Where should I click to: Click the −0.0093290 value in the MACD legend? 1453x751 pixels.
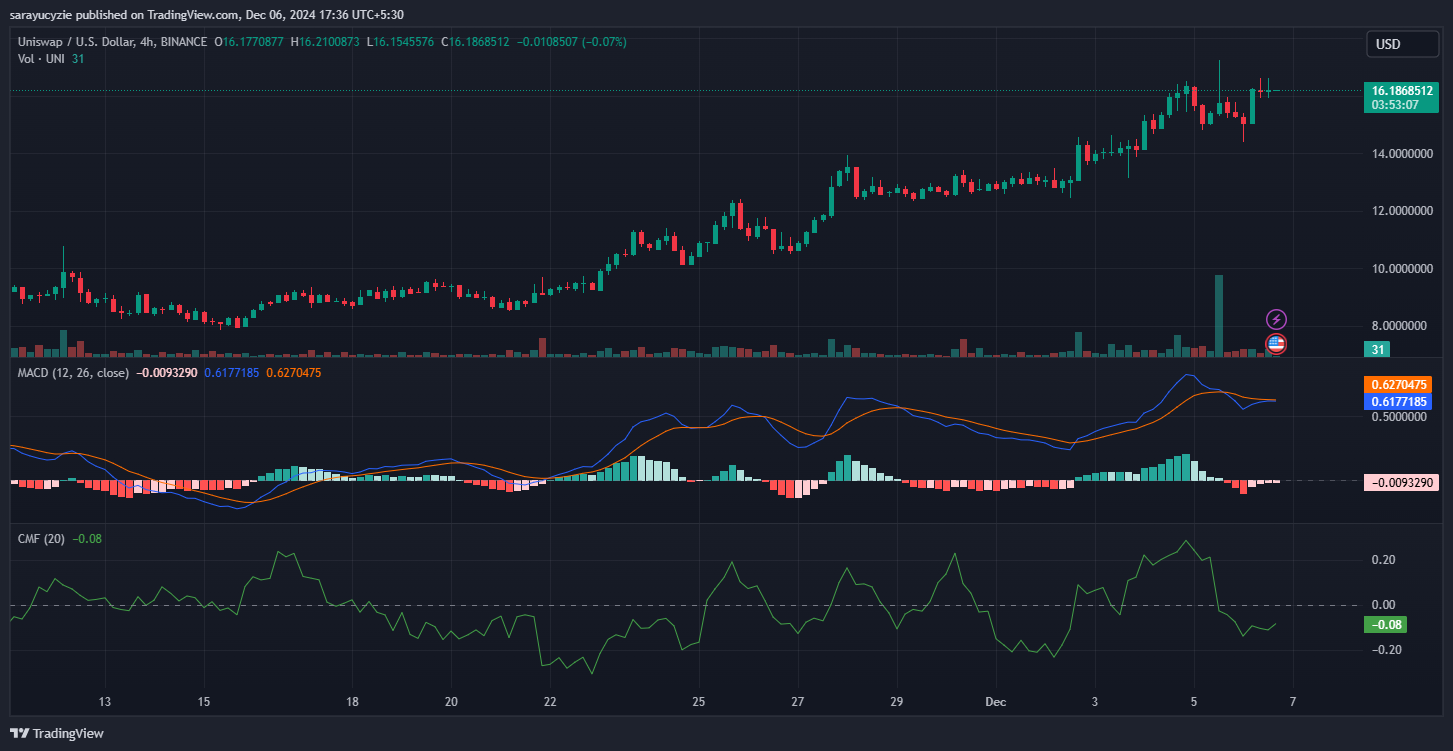[167, 373]
